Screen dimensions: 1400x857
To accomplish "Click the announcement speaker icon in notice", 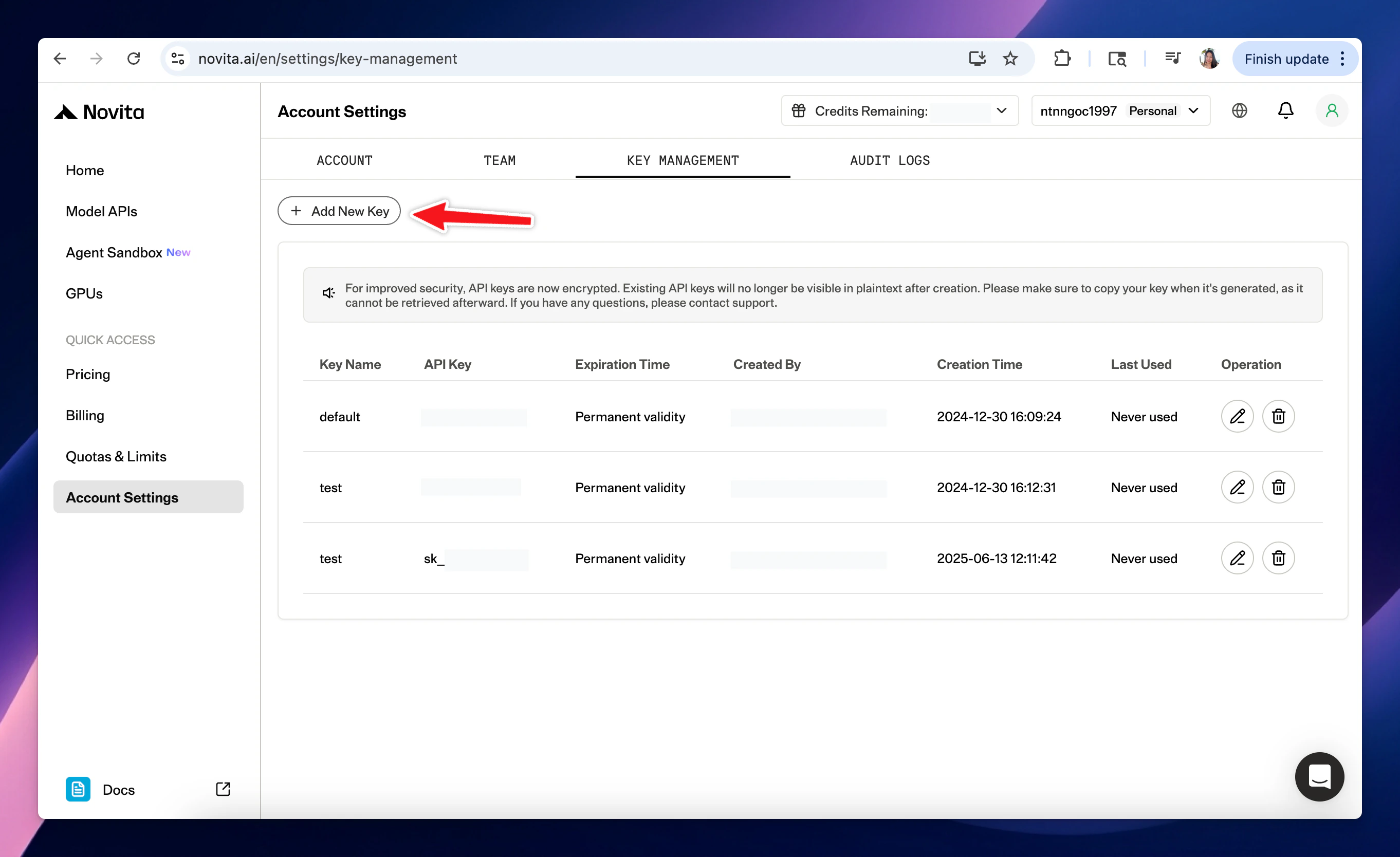I will click(328, 293).
